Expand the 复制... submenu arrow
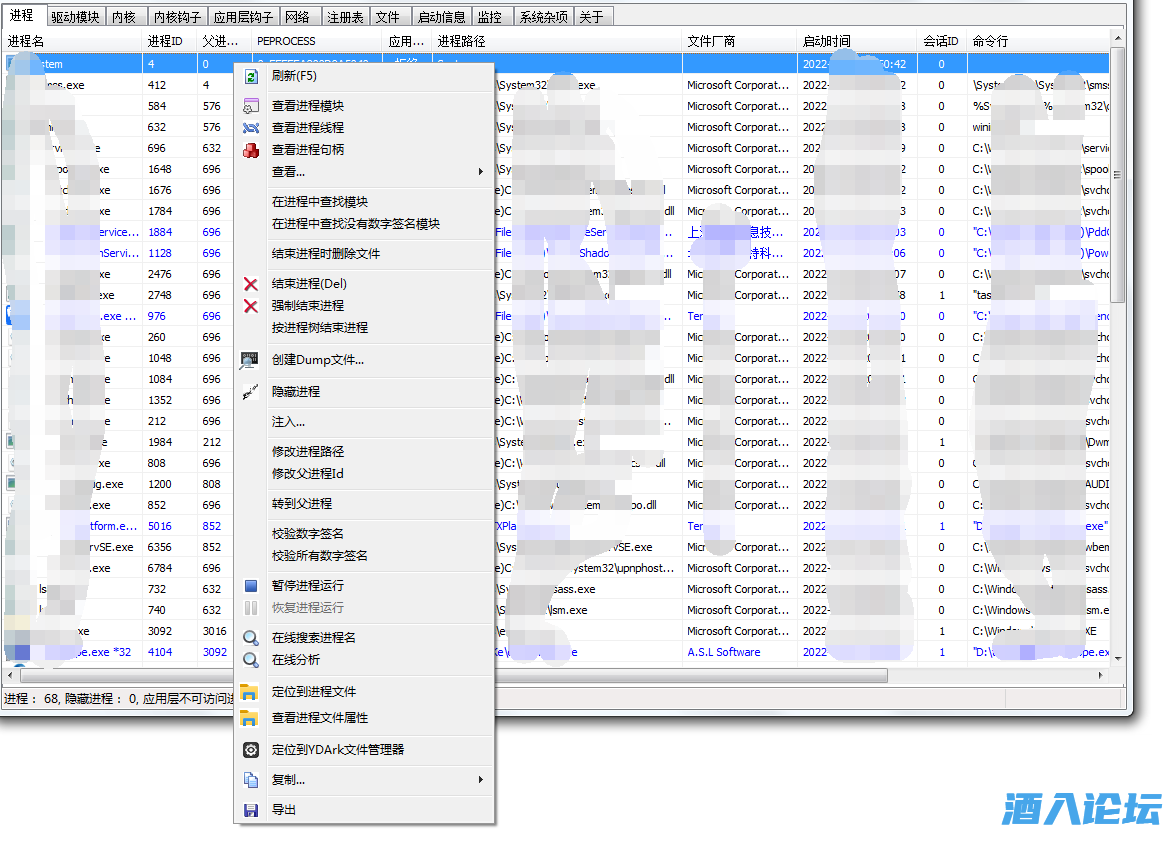 tap(481, 780)
